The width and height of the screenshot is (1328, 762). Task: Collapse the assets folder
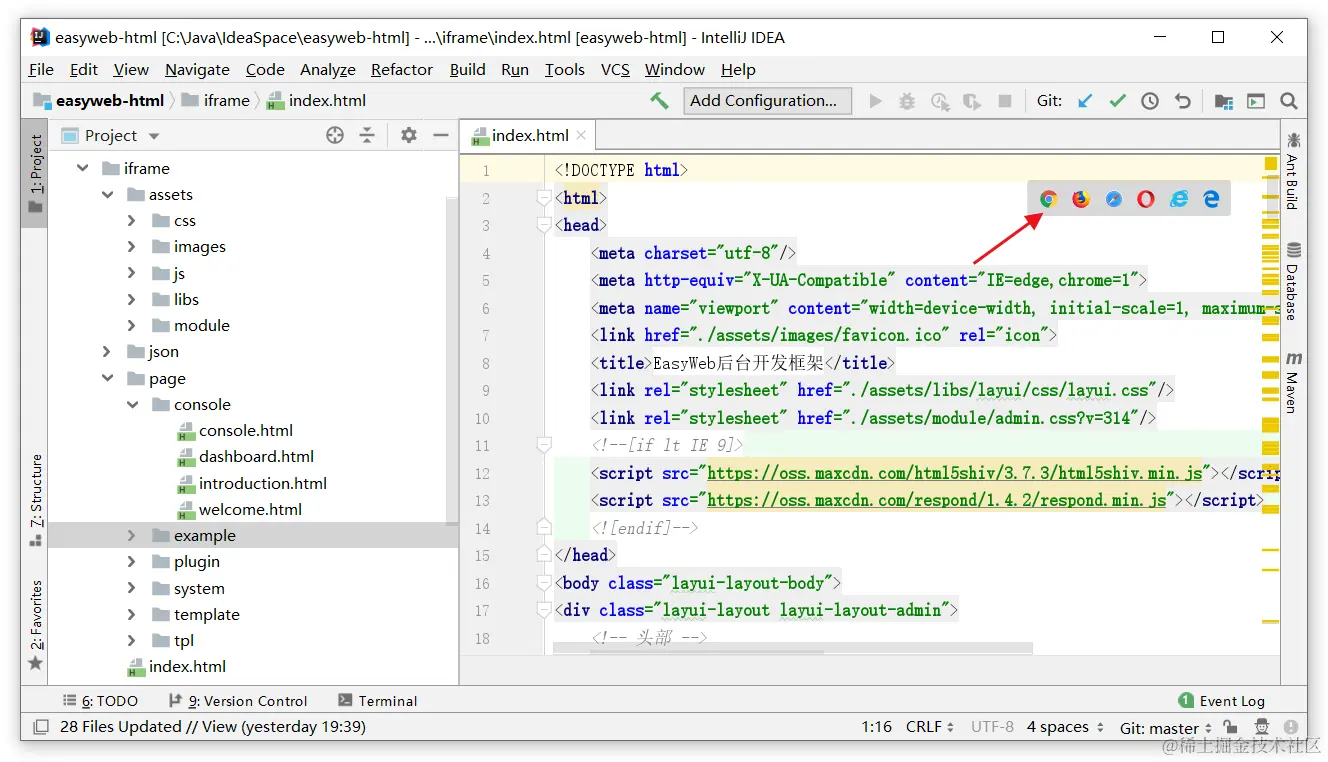pyautogui.click(x=108, y=195)
